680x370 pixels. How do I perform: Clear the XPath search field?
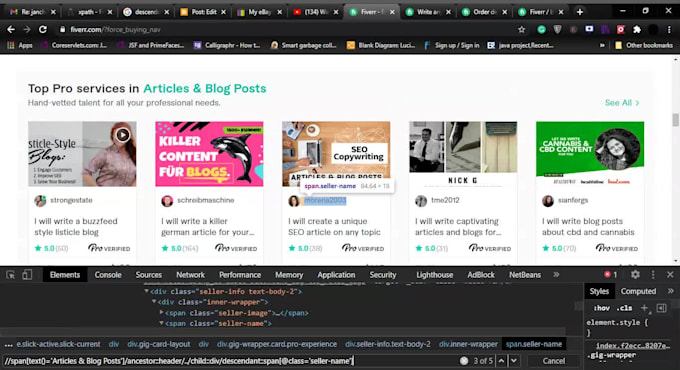[464, 361]
